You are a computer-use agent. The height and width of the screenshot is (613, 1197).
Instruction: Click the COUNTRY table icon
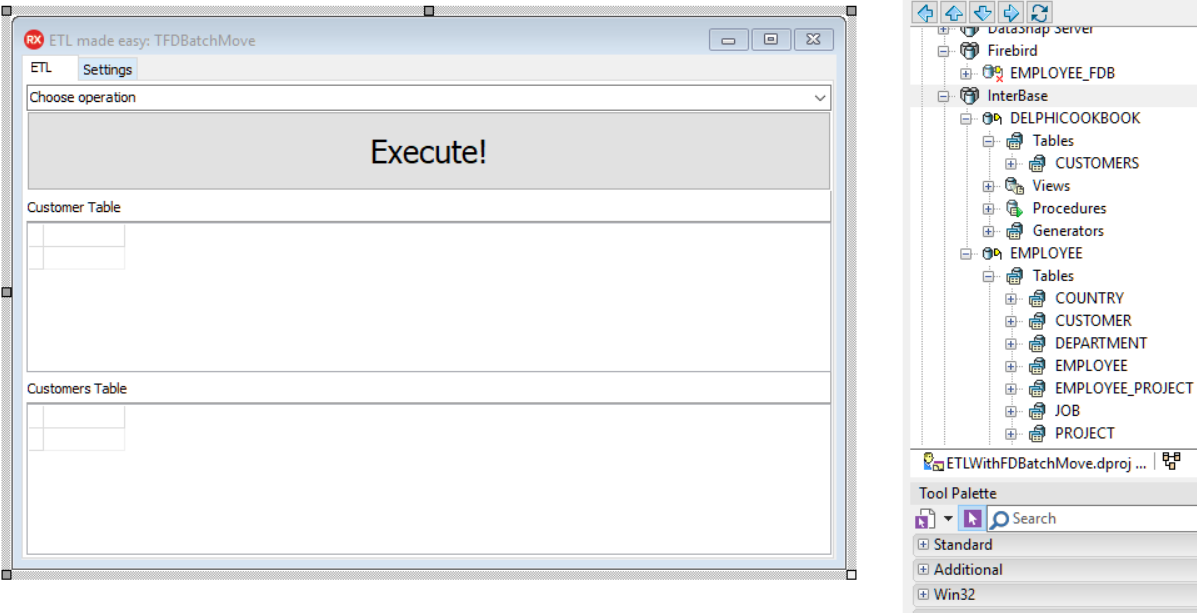point(1037,298)
